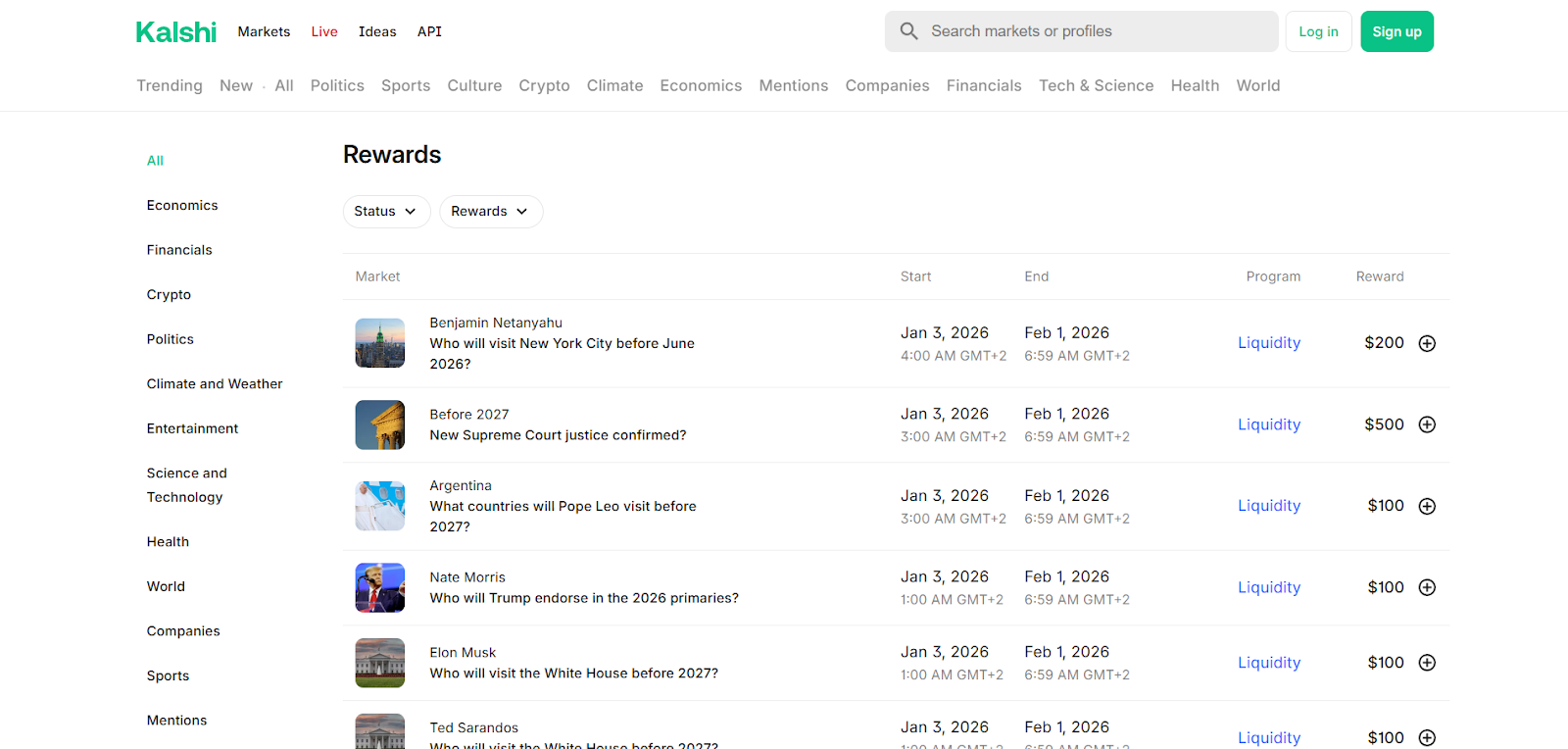Switch to the Financials tab in top category bar
This screenshot has width=1568, height=749.
(984, 85)
